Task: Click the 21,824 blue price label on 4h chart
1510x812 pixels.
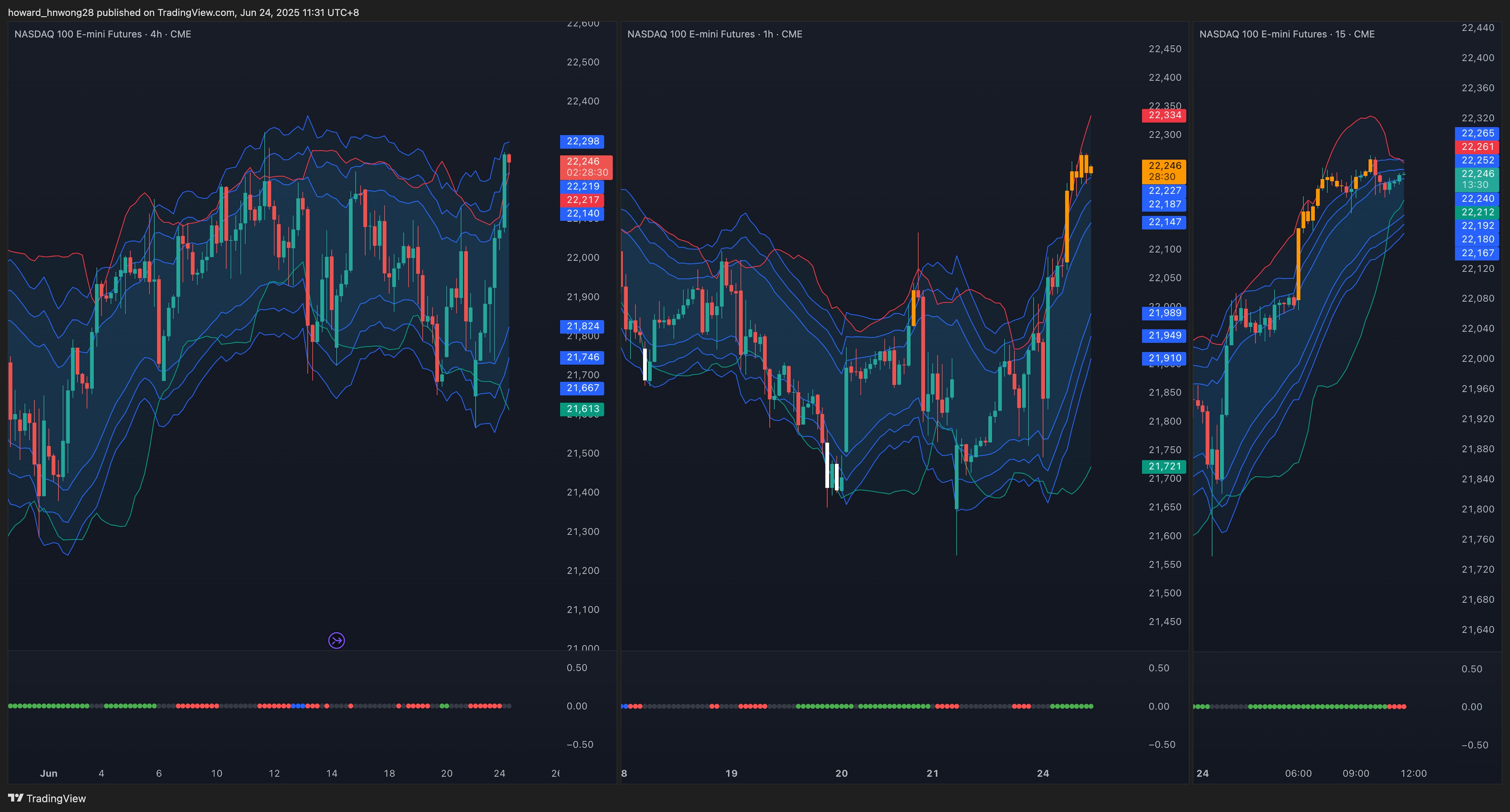Action: [x=582, y=326]
